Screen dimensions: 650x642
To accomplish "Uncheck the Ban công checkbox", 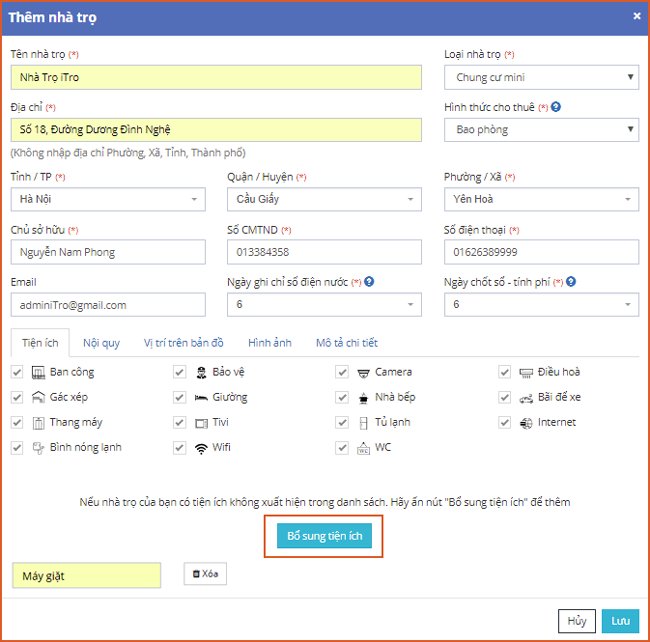I will pos(17,372).
